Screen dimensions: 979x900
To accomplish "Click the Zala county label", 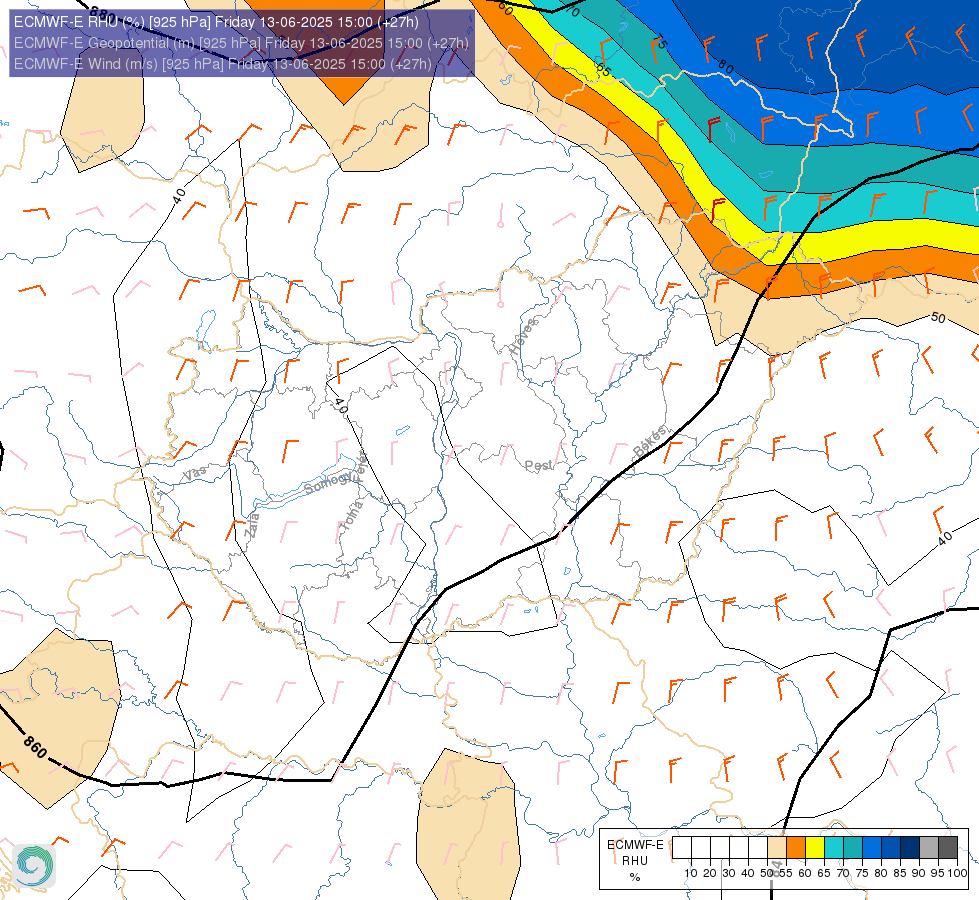I will [x=252, y=525].
